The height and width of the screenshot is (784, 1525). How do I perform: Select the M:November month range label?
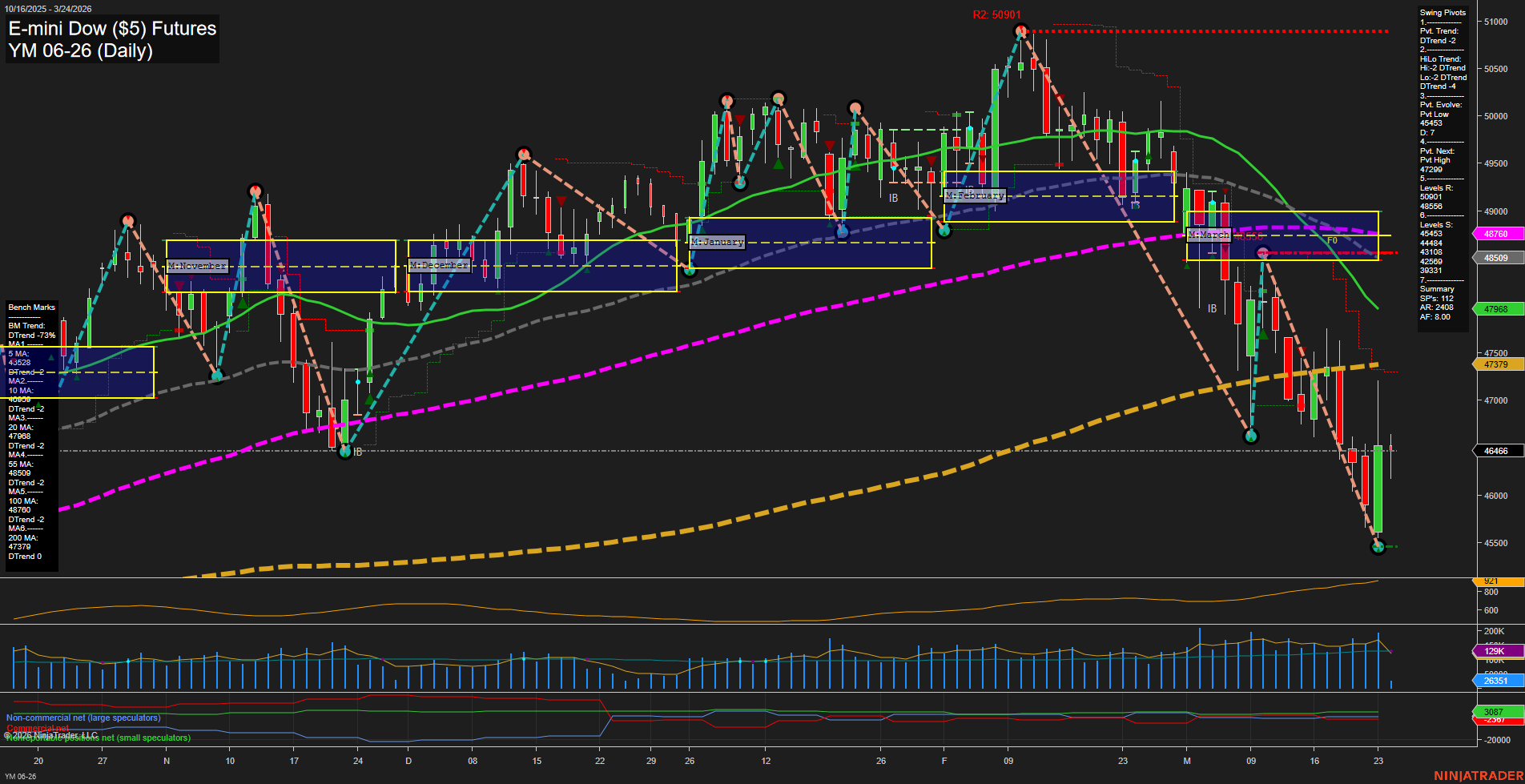[x=195, y=265]
